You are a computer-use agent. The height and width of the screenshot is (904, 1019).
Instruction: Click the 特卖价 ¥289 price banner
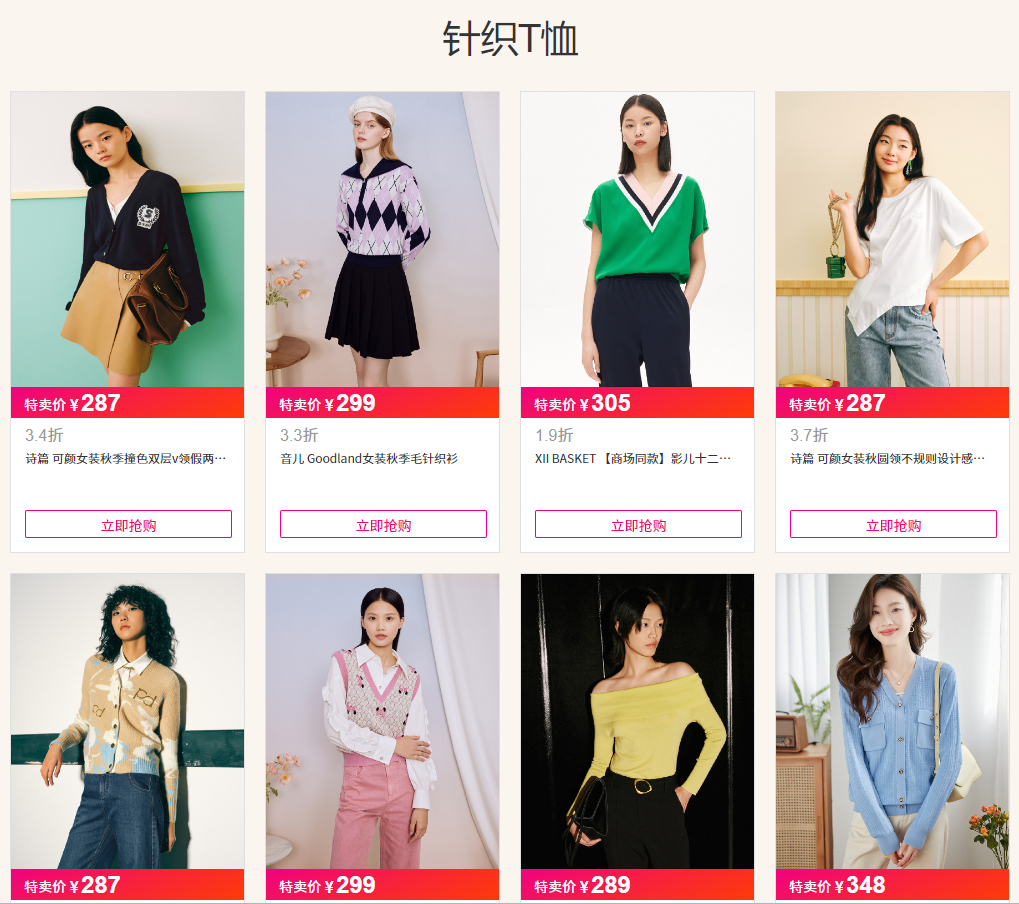638,885
